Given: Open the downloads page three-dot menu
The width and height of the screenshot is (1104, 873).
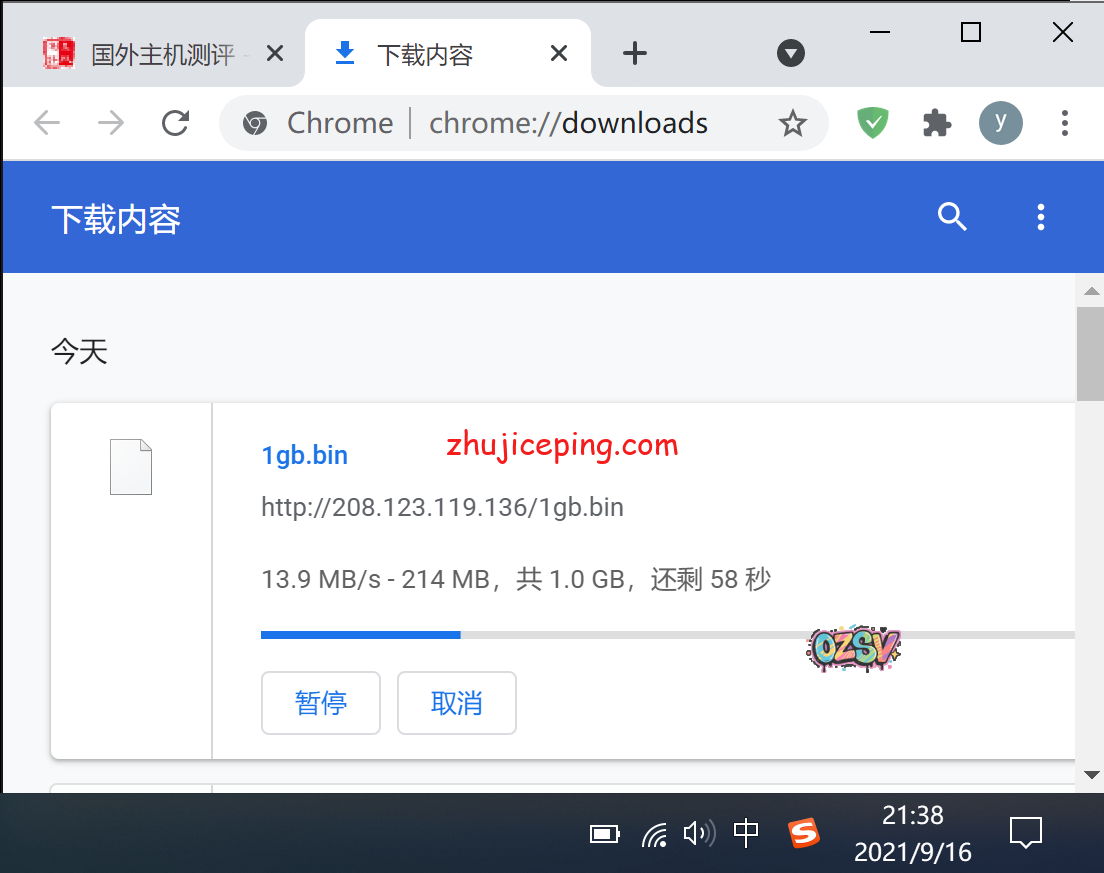Looking at the screenshot, I should [x=1041, y=217].
